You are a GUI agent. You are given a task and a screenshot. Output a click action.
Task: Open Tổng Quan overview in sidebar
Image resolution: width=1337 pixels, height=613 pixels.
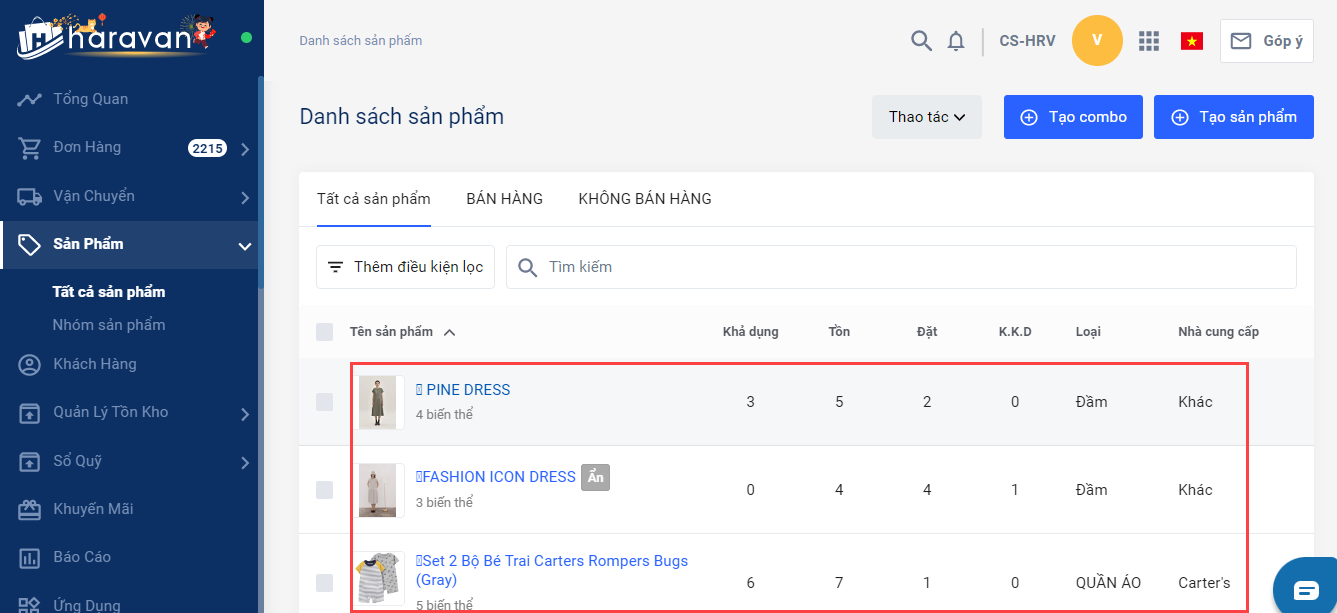point(90,99)
